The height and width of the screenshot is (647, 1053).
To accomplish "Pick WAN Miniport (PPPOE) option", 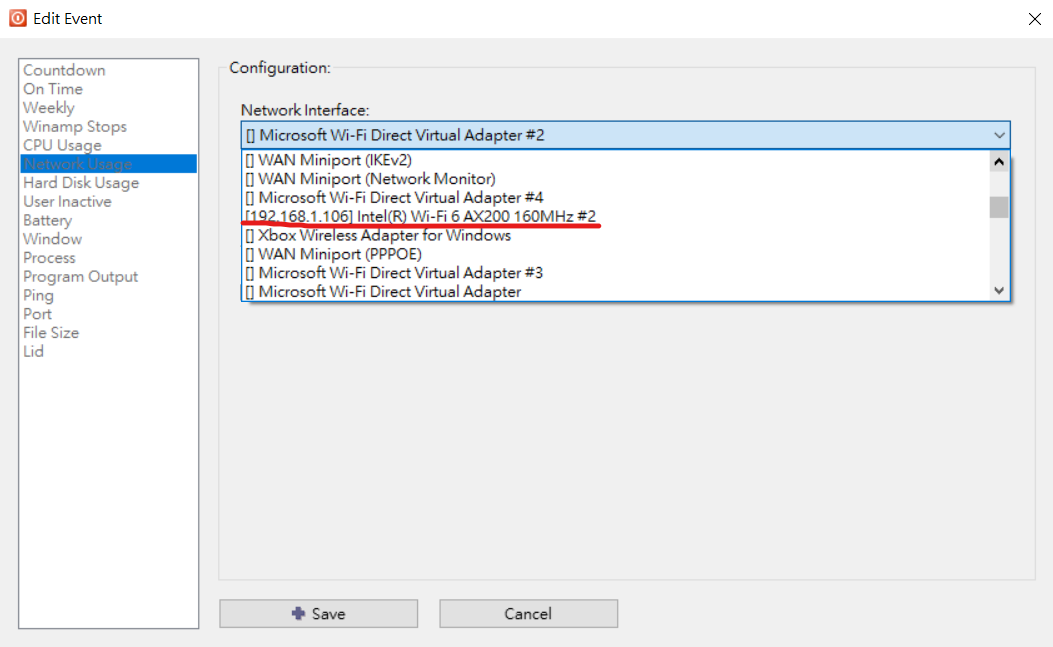I will (x=615, y=254).
